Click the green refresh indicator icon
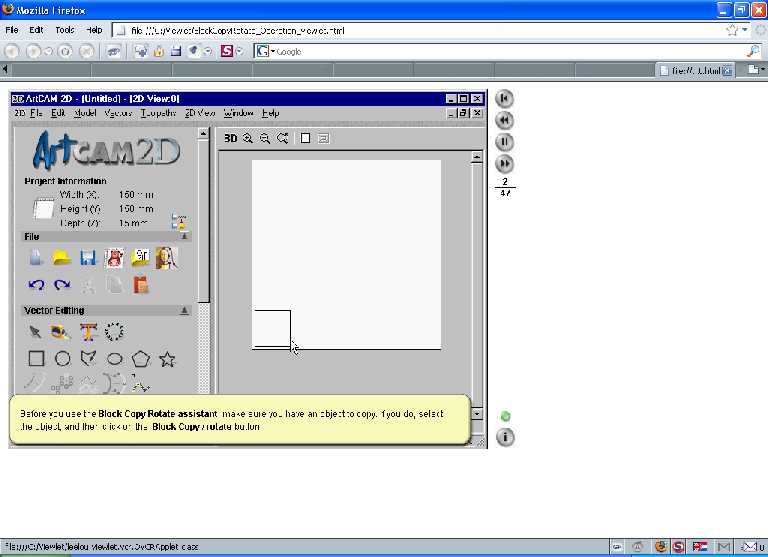Viewport: 768px width, 557px height. (x=505, y=416)
